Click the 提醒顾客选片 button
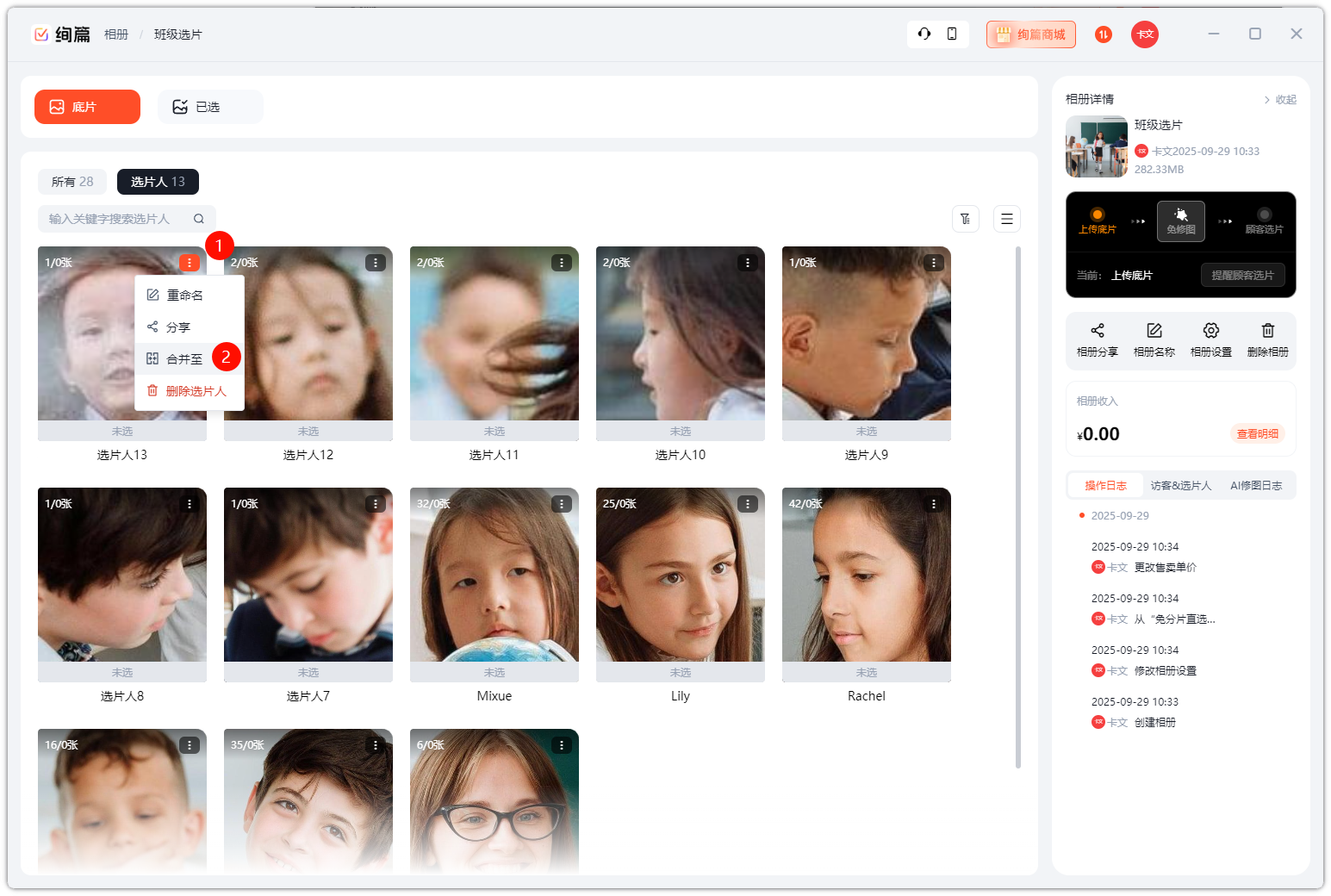The height and width of the screenshot is (896, 1331). point(1242,276)
